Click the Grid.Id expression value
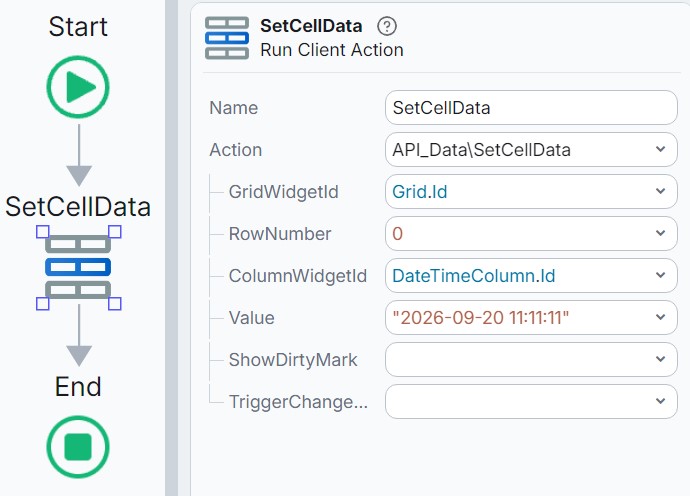690x496 pixels. pos(419,191)
